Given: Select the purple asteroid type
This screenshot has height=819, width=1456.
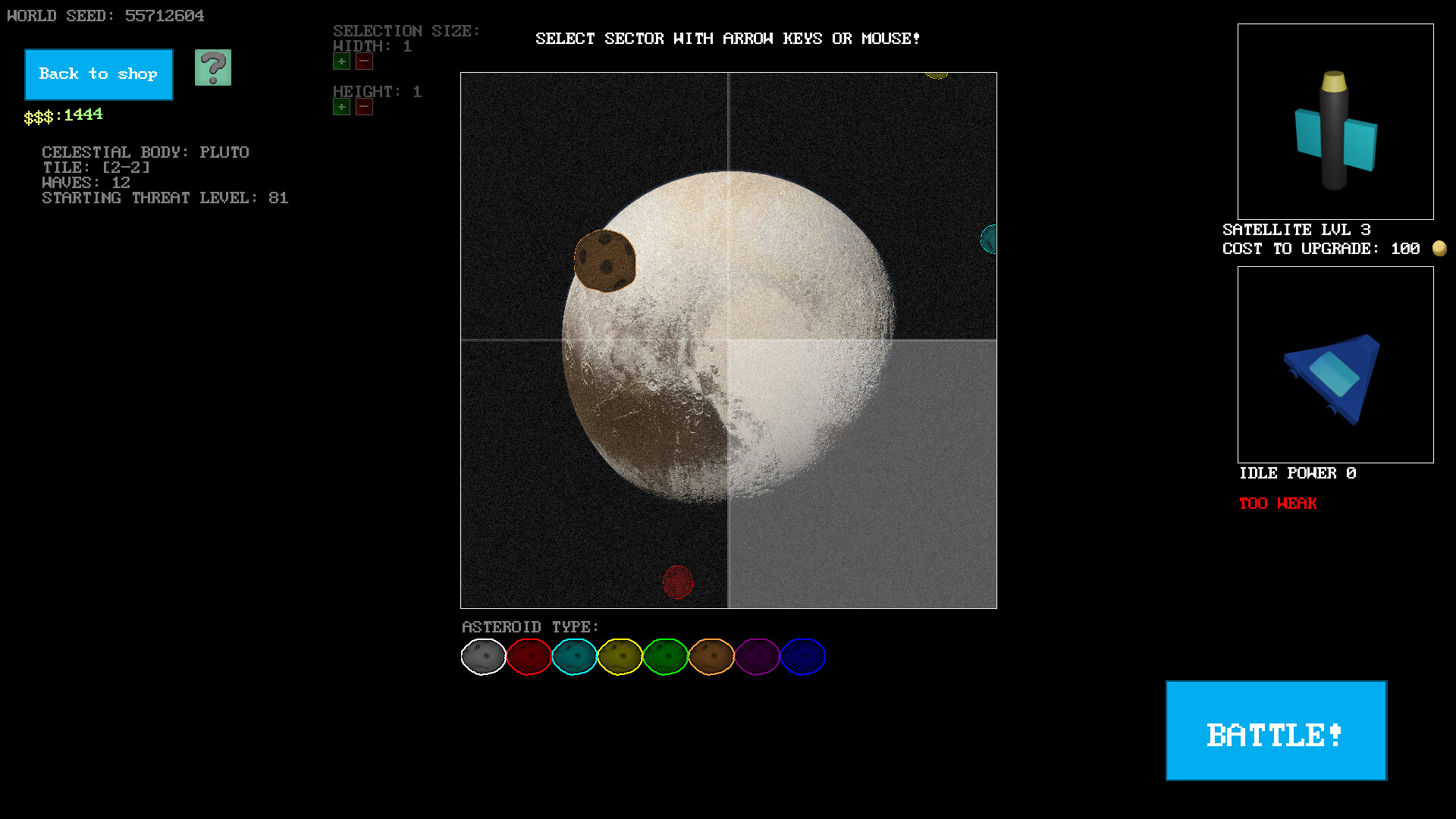Looking at the screenshot, I should (757, 657).
